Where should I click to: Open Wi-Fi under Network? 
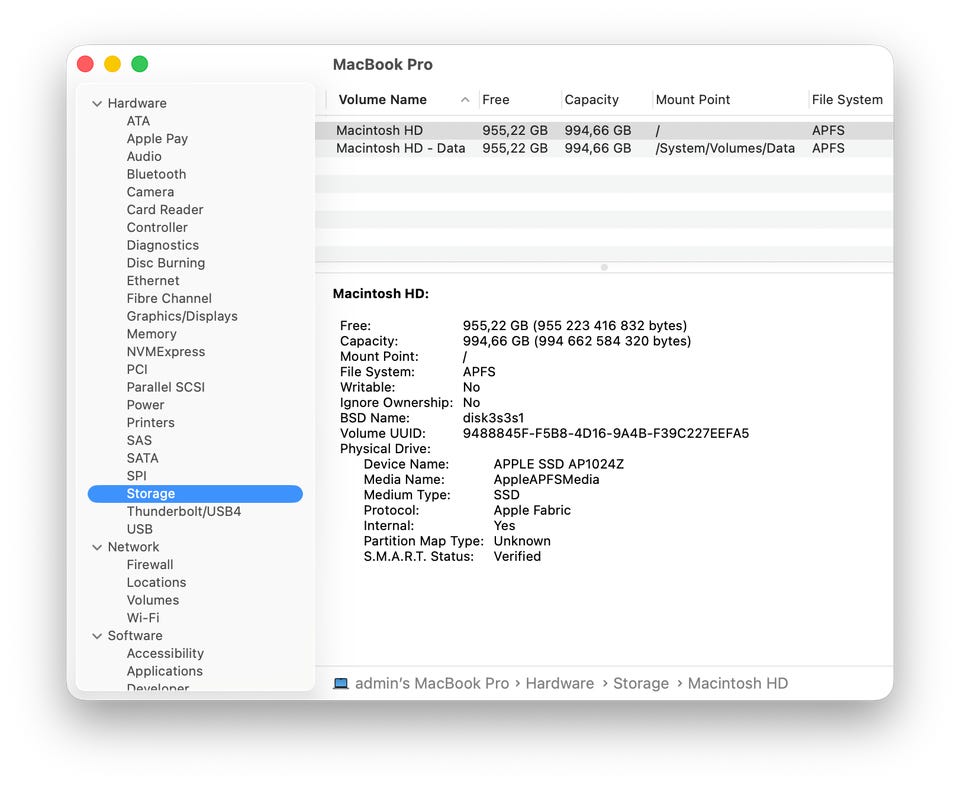[143, 618]
